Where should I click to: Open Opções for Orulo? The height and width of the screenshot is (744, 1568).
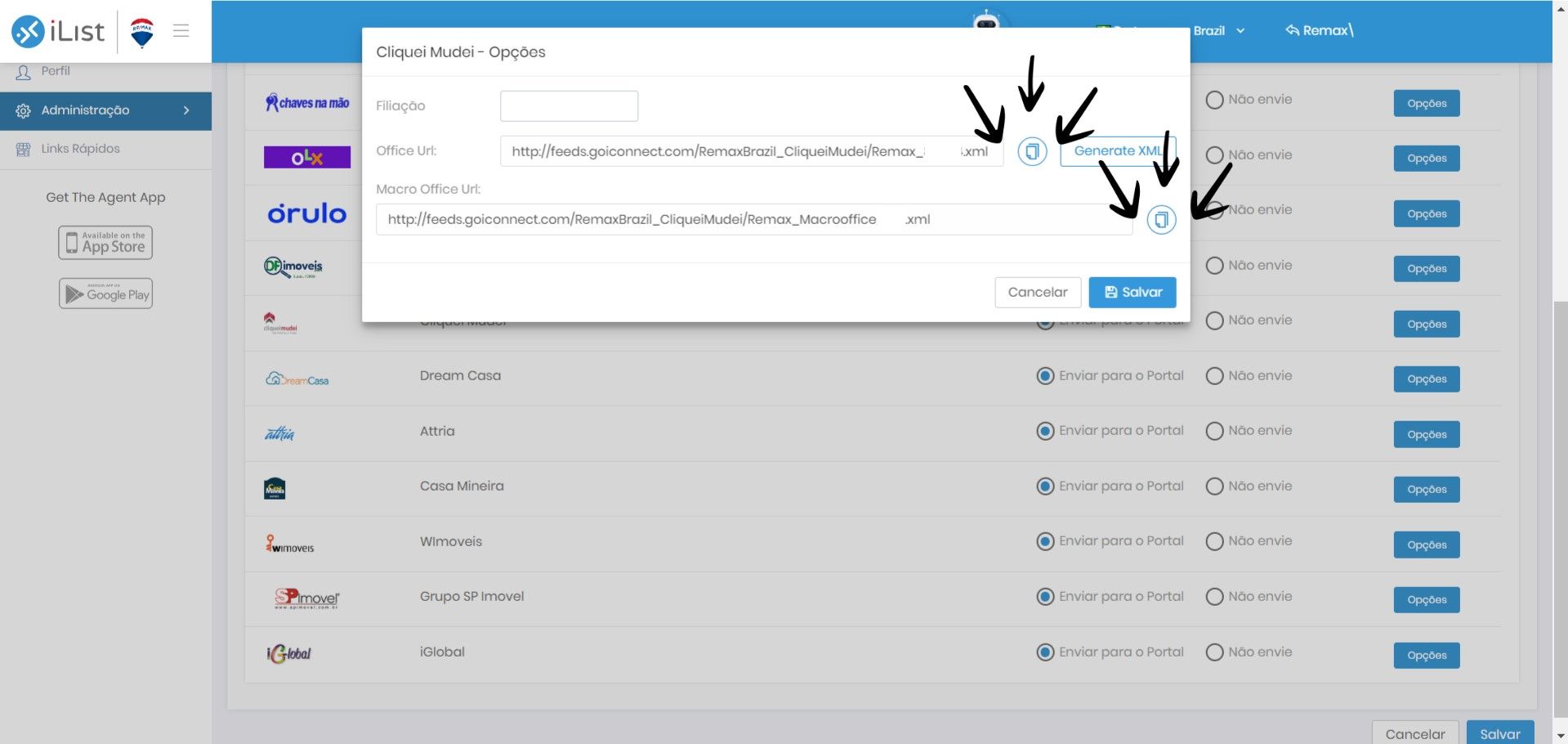1427,214
